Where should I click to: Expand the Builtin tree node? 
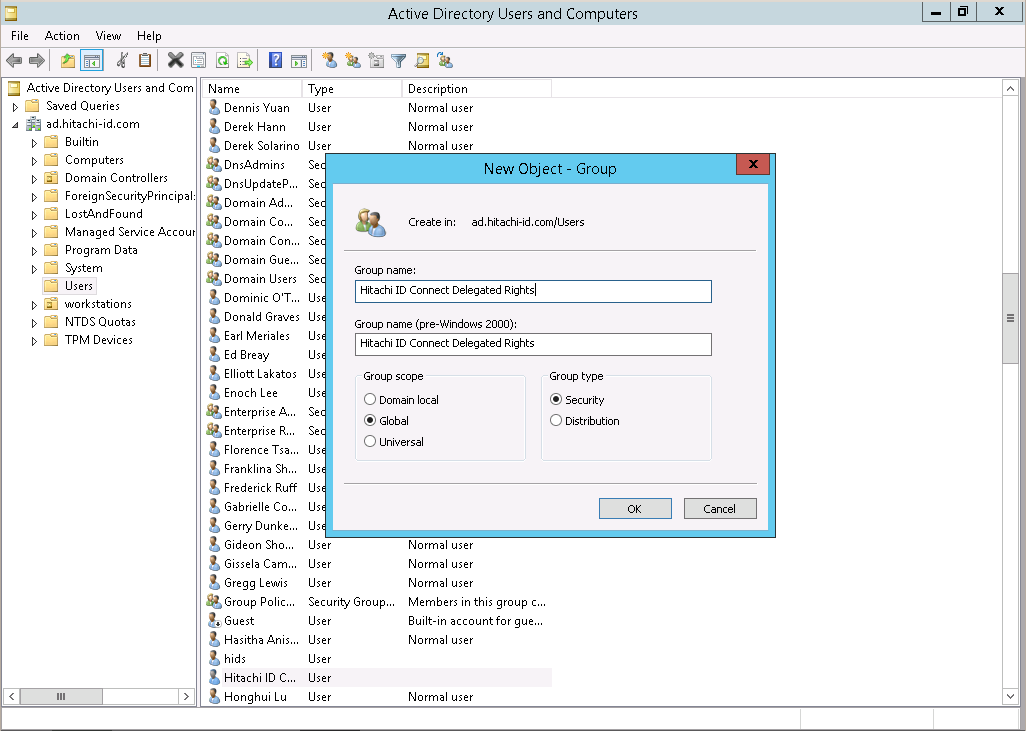pos(35,142)
